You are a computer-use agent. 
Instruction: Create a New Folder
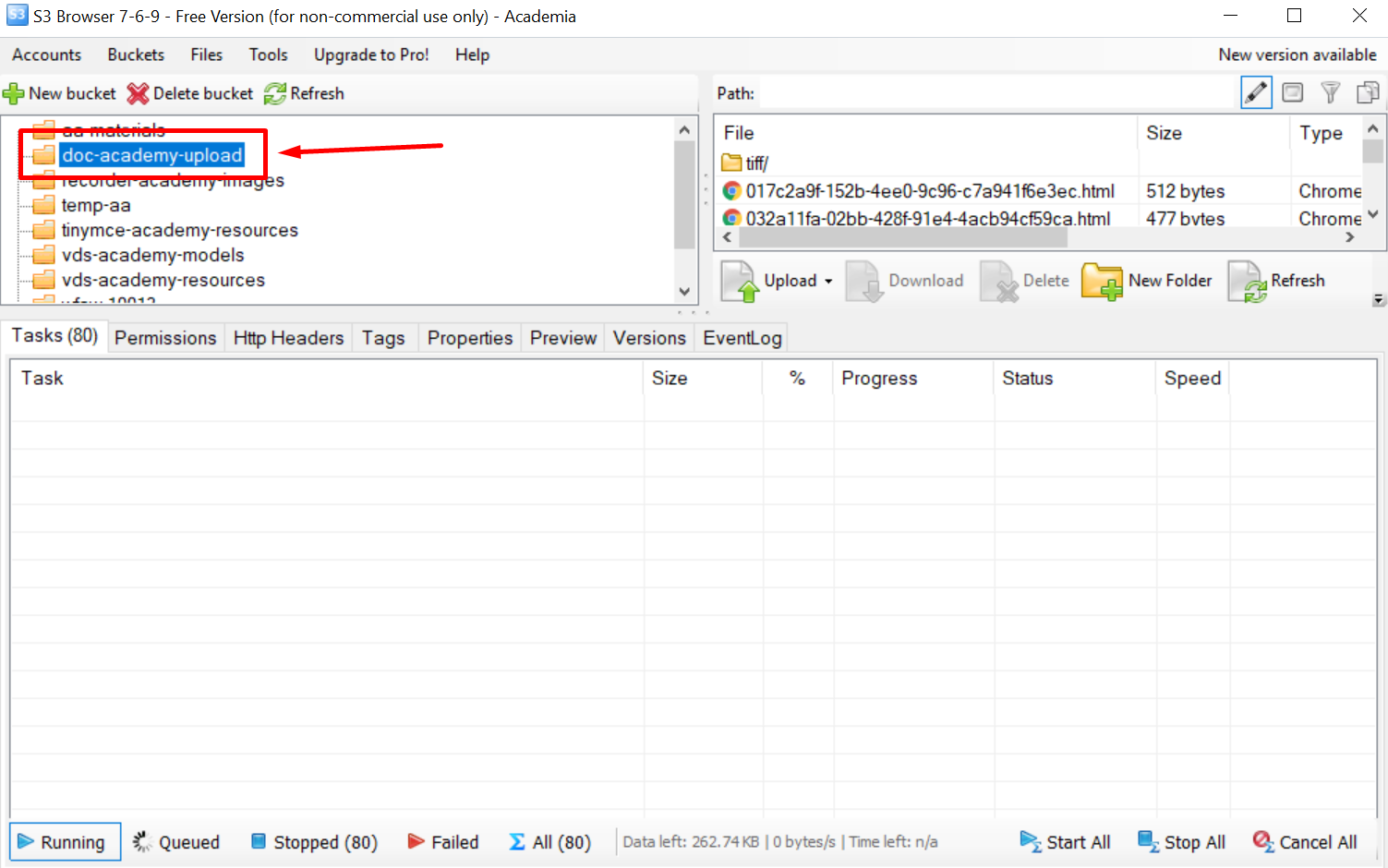coord(1147,281)
